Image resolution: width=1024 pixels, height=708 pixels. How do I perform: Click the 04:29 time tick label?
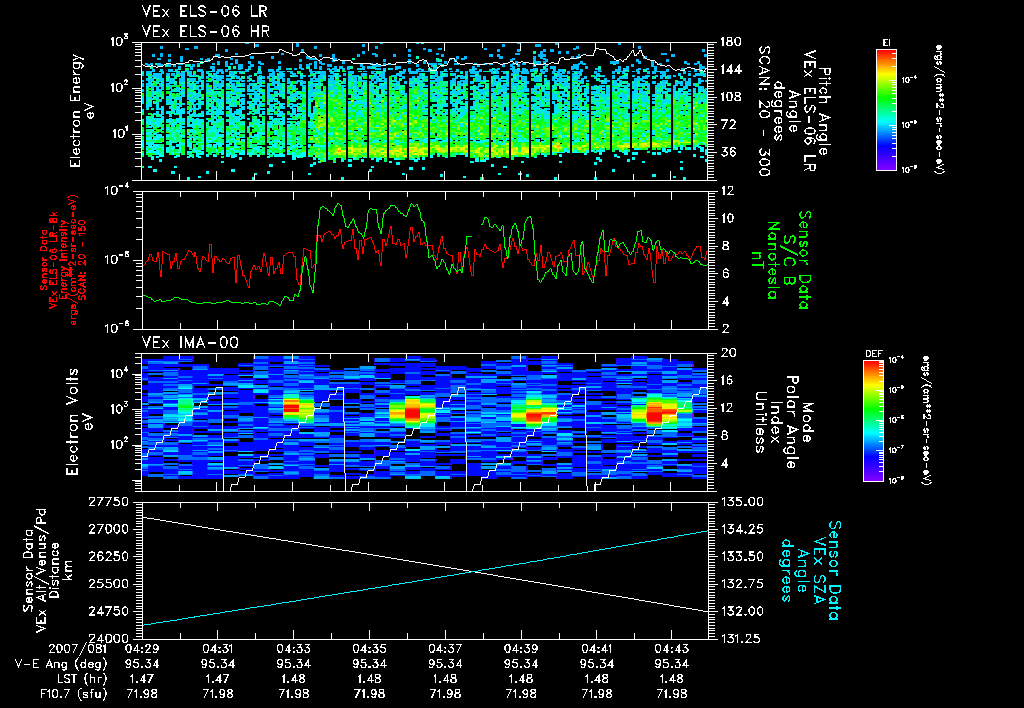click(x=142, y=649)
